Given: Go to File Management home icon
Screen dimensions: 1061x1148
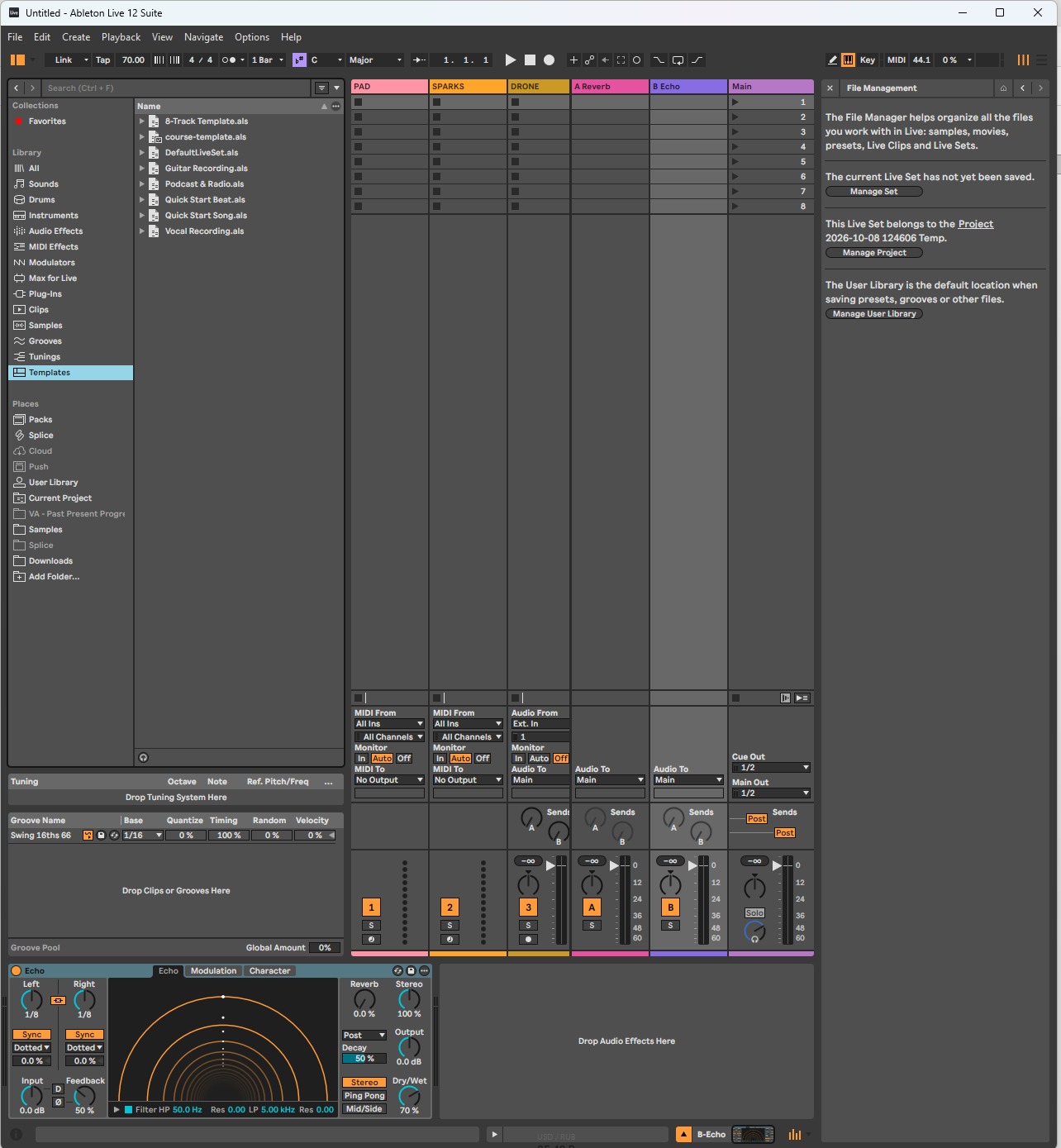Looking at the screenshot, I should 1003,88.
